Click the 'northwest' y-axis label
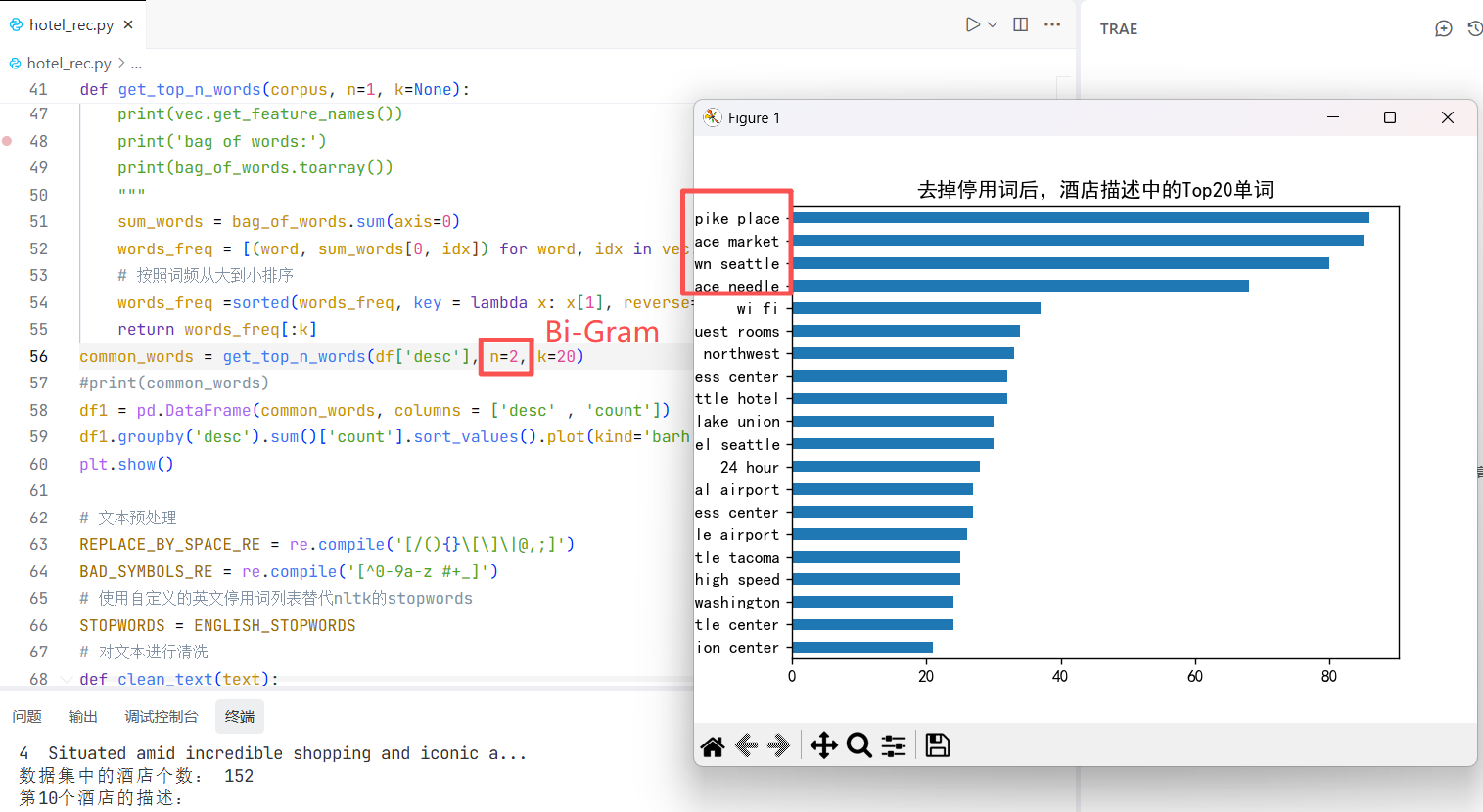The image size is (1483, 812). [x=742, y=353]
